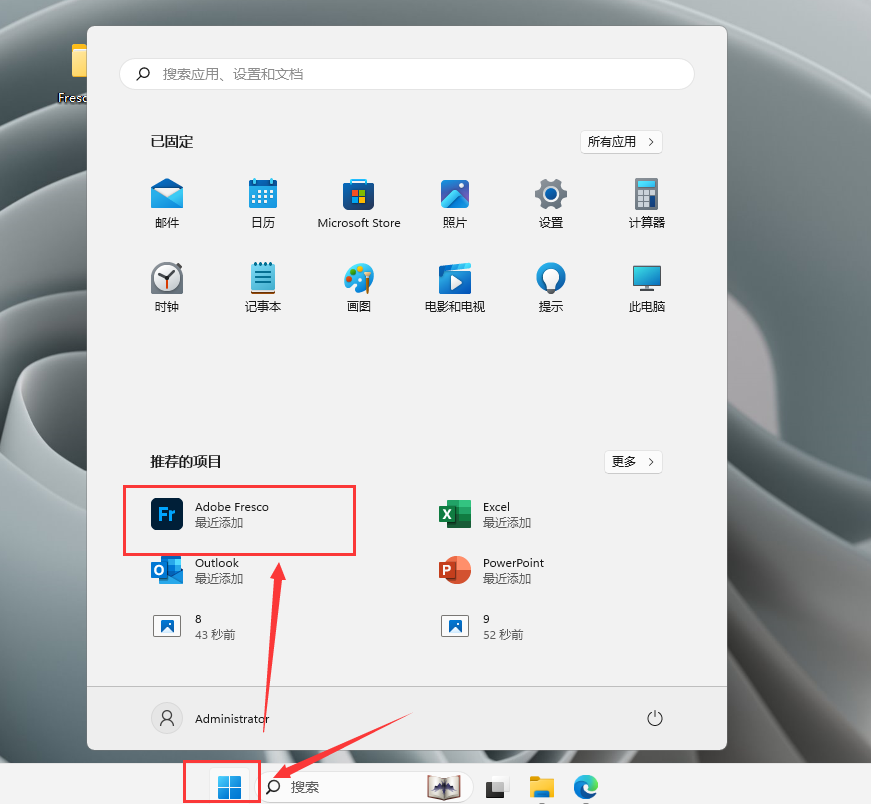Open the 照片 Photos app
This screenshot has width=871, height=804.
[x=455, y=203]
